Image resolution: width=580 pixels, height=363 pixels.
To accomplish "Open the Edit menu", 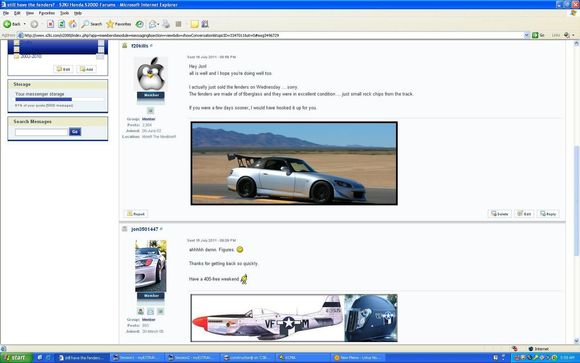I will [x=17, y=13].
